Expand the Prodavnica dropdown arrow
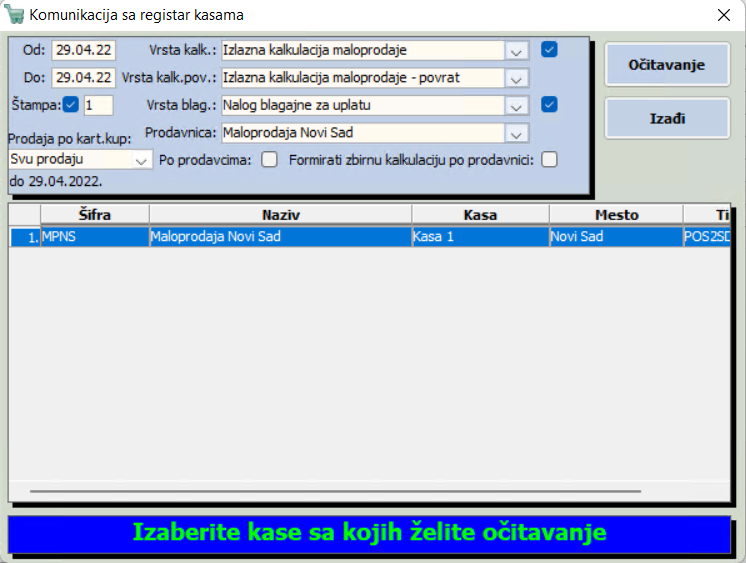The height and width of the screenshot is (563, 746). click(x=516, y=133)
